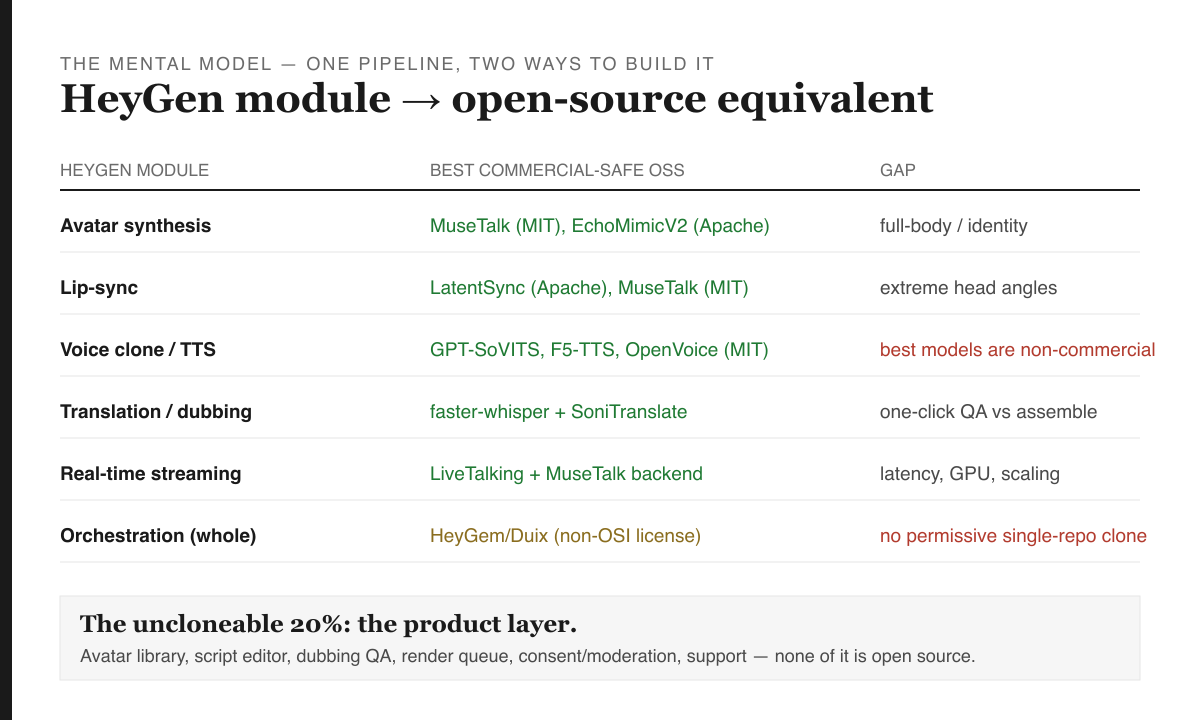
Task: Select the 'Voice clone / TTS' row label
Action: click(138, 350)
